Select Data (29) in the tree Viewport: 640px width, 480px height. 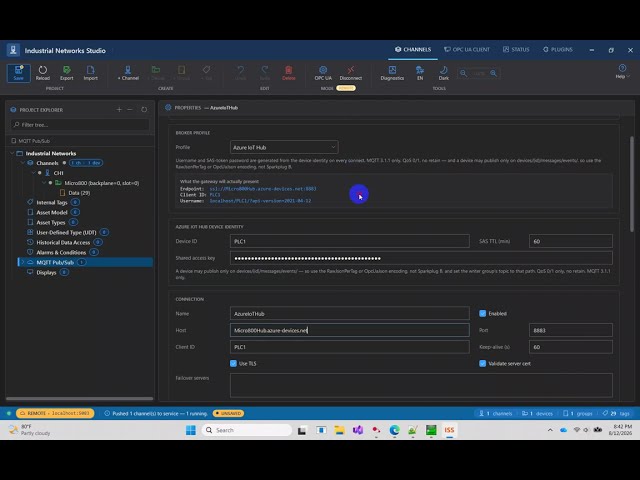(79, 193)
